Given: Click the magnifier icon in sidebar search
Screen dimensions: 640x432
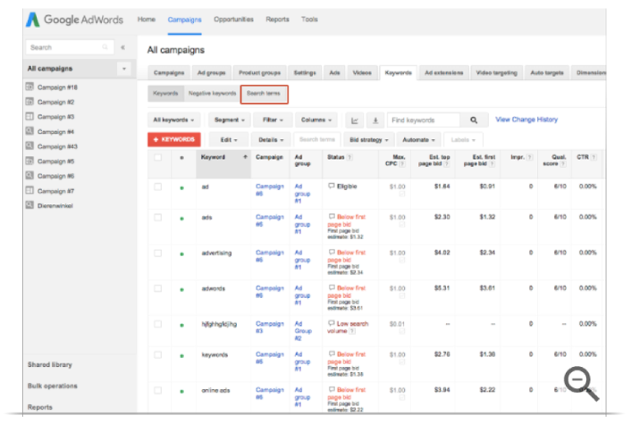Looking at the screenshot, I should [105, 47].
